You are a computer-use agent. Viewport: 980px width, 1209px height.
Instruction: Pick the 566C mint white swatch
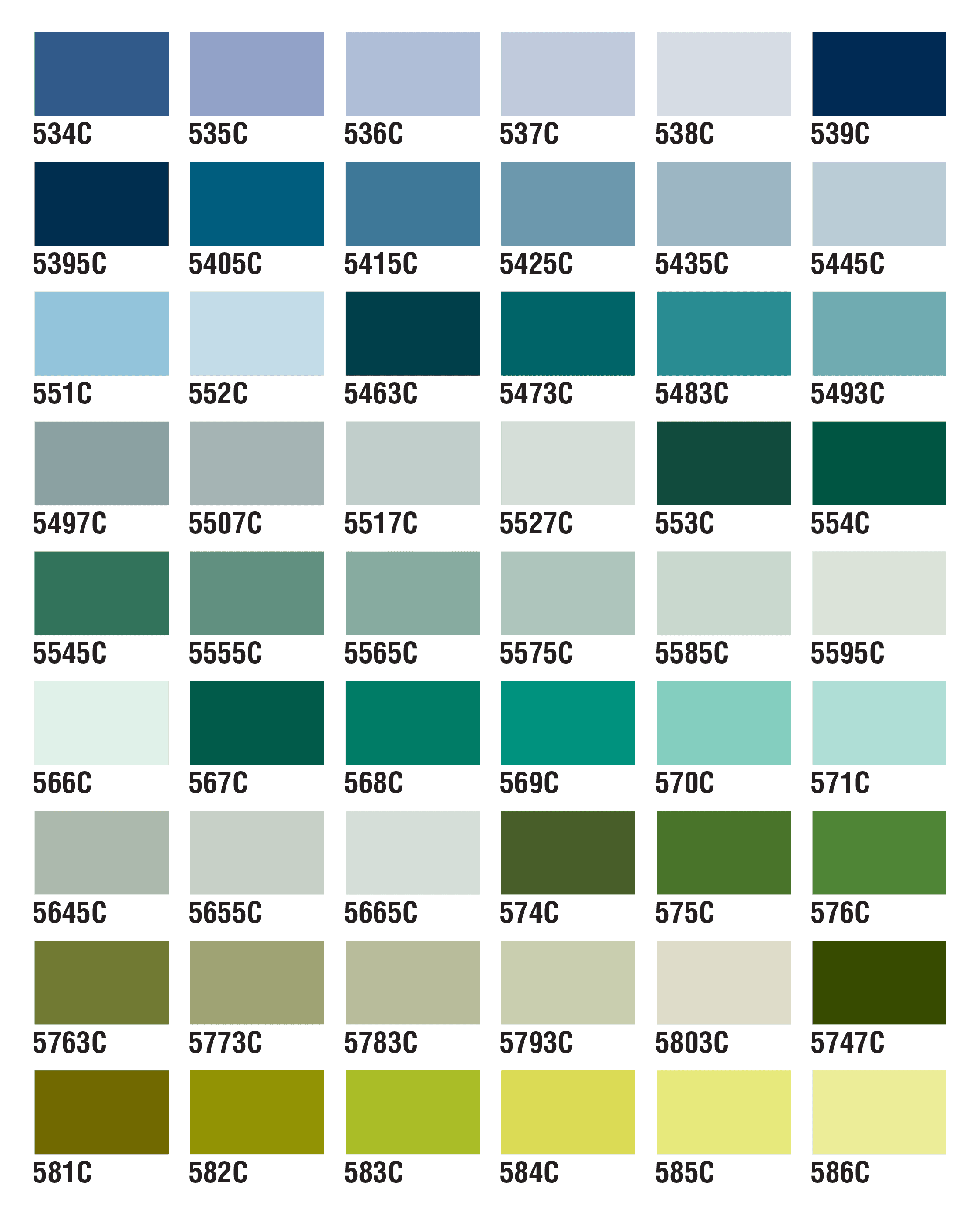click(101, 723)
